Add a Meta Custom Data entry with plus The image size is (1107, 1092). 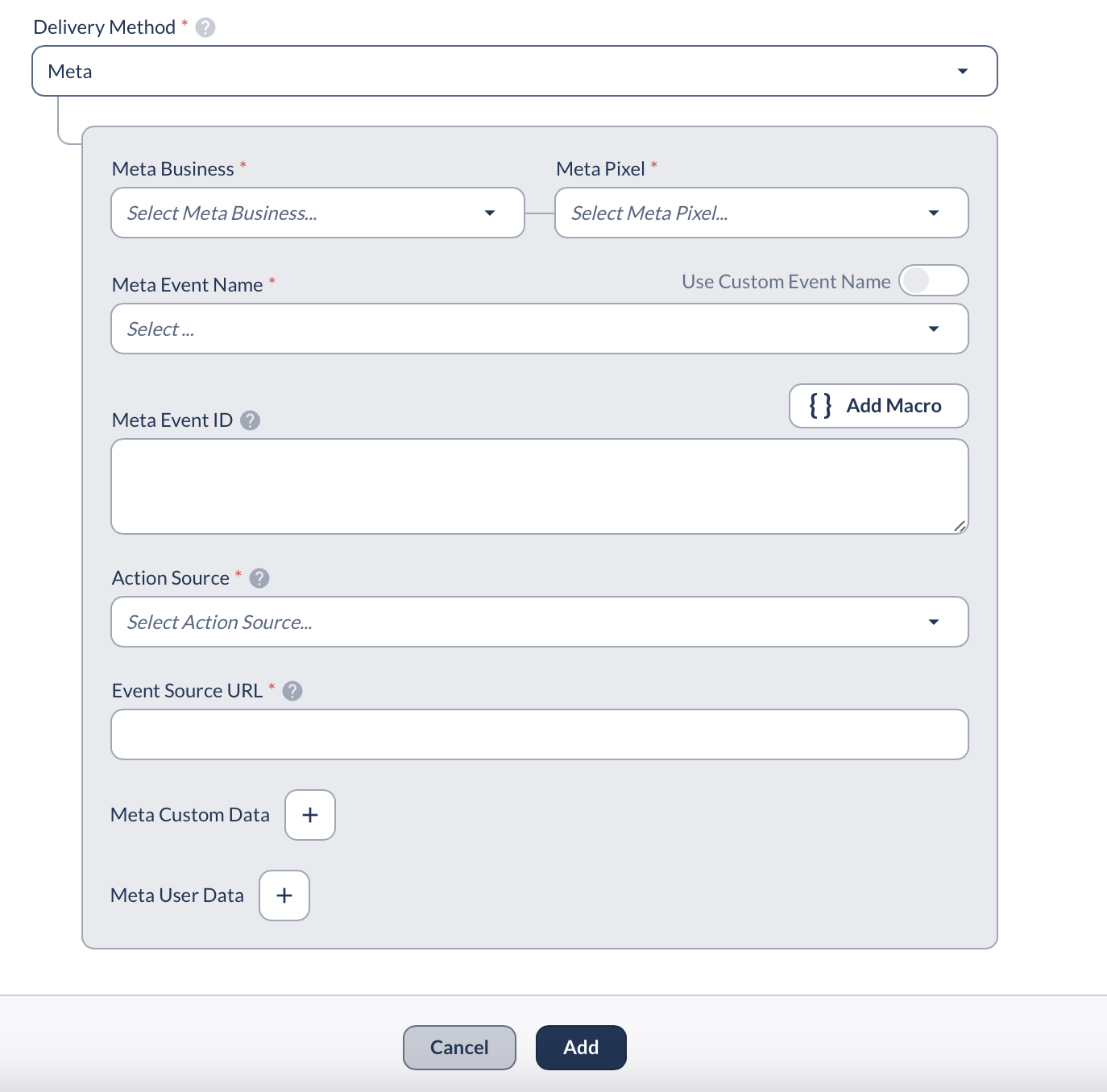[310, 815]
